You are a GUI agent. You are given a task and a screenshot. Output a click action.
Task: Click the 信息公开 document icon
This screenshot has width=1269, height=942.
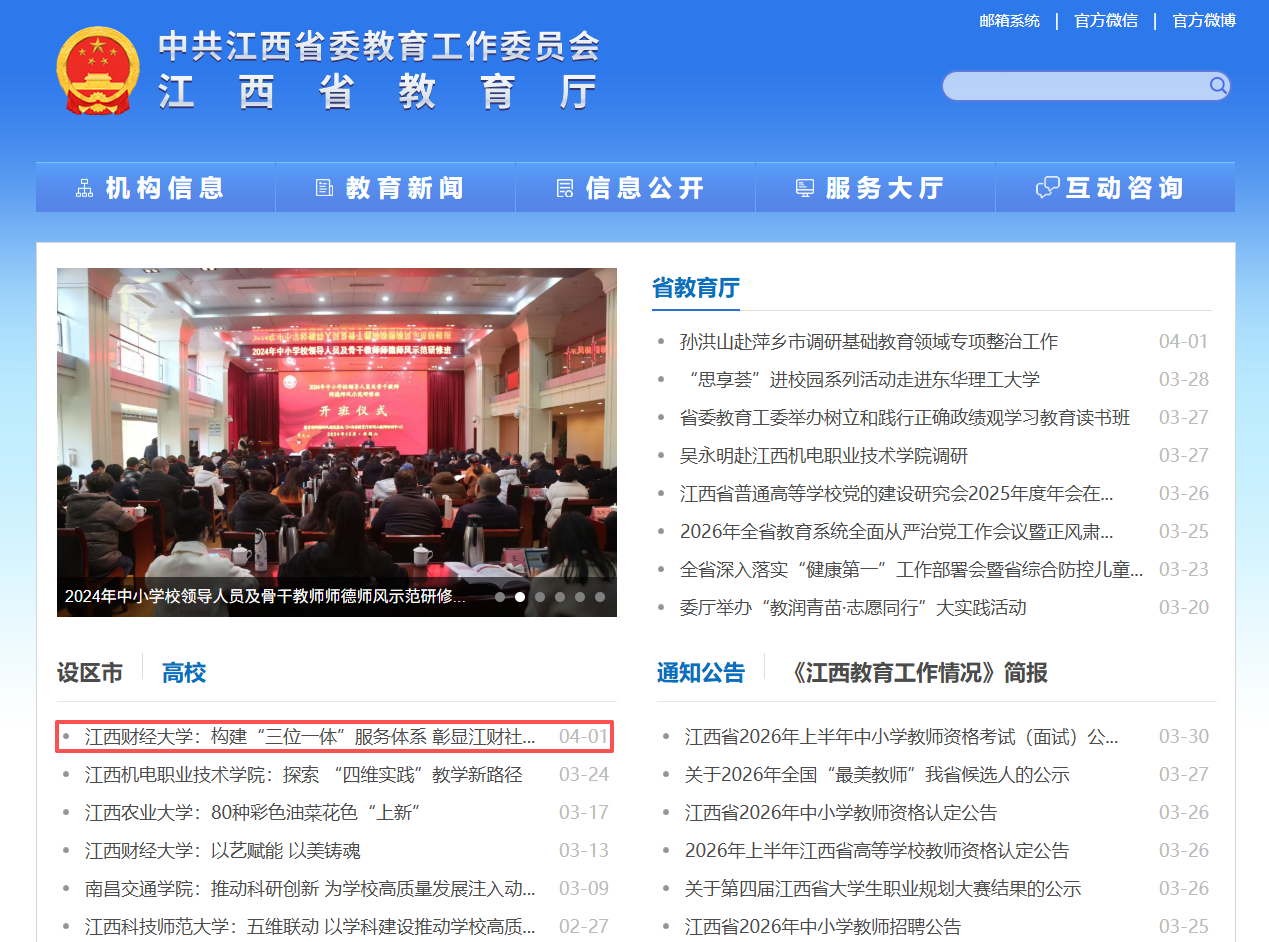565,188
